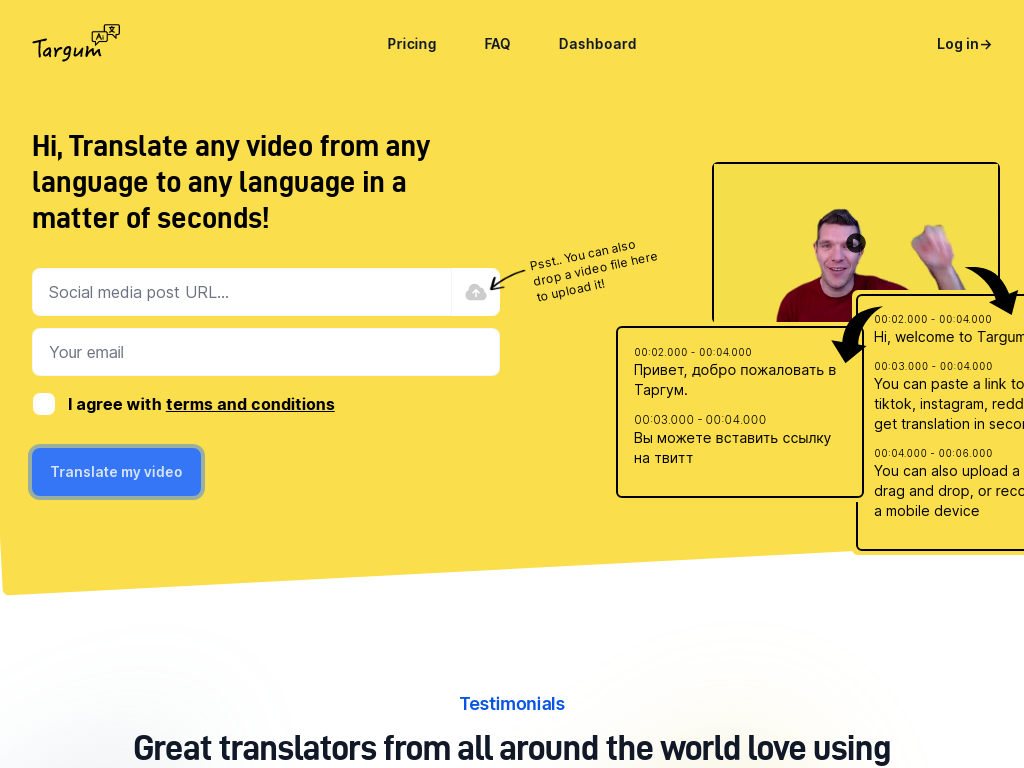
Task: Click the Testimonials label
Action: [x=512, y=703]
